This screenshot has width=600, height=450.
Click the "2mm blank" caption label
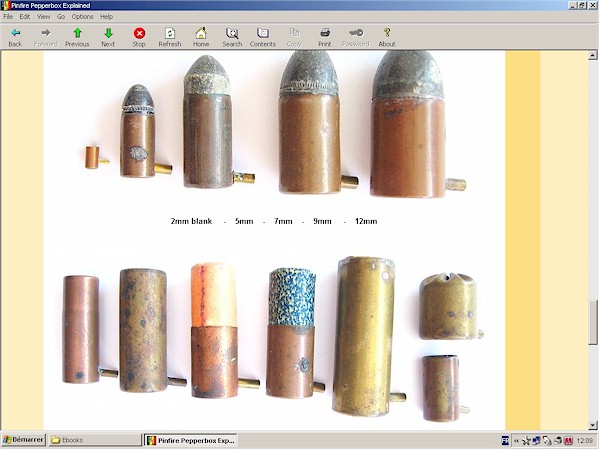tap(191, 221)
